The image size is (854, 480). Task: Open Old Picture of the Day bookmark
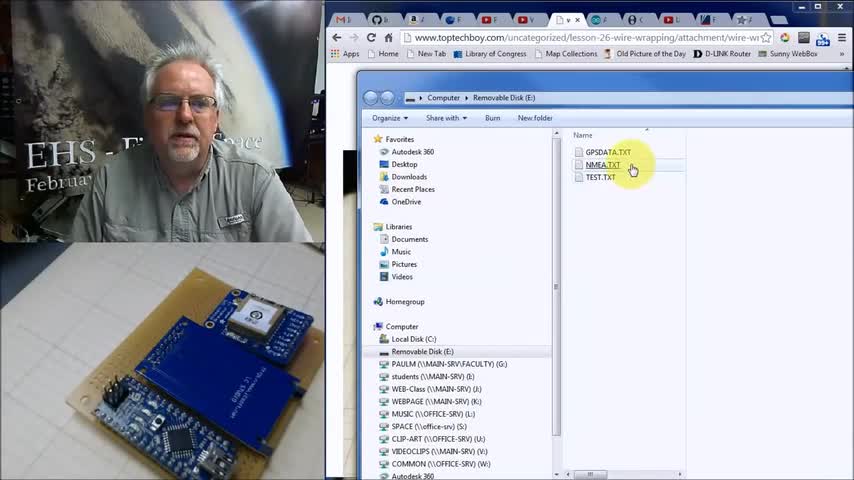[x=645, y=54]
